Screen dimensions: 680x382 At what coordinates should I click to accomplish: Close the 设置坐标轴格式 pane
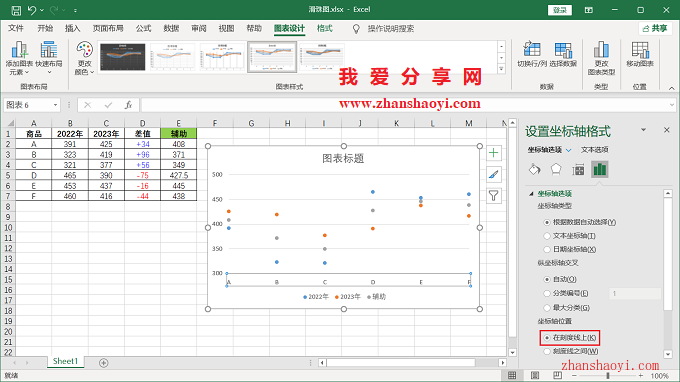click(x=667, y=130)
